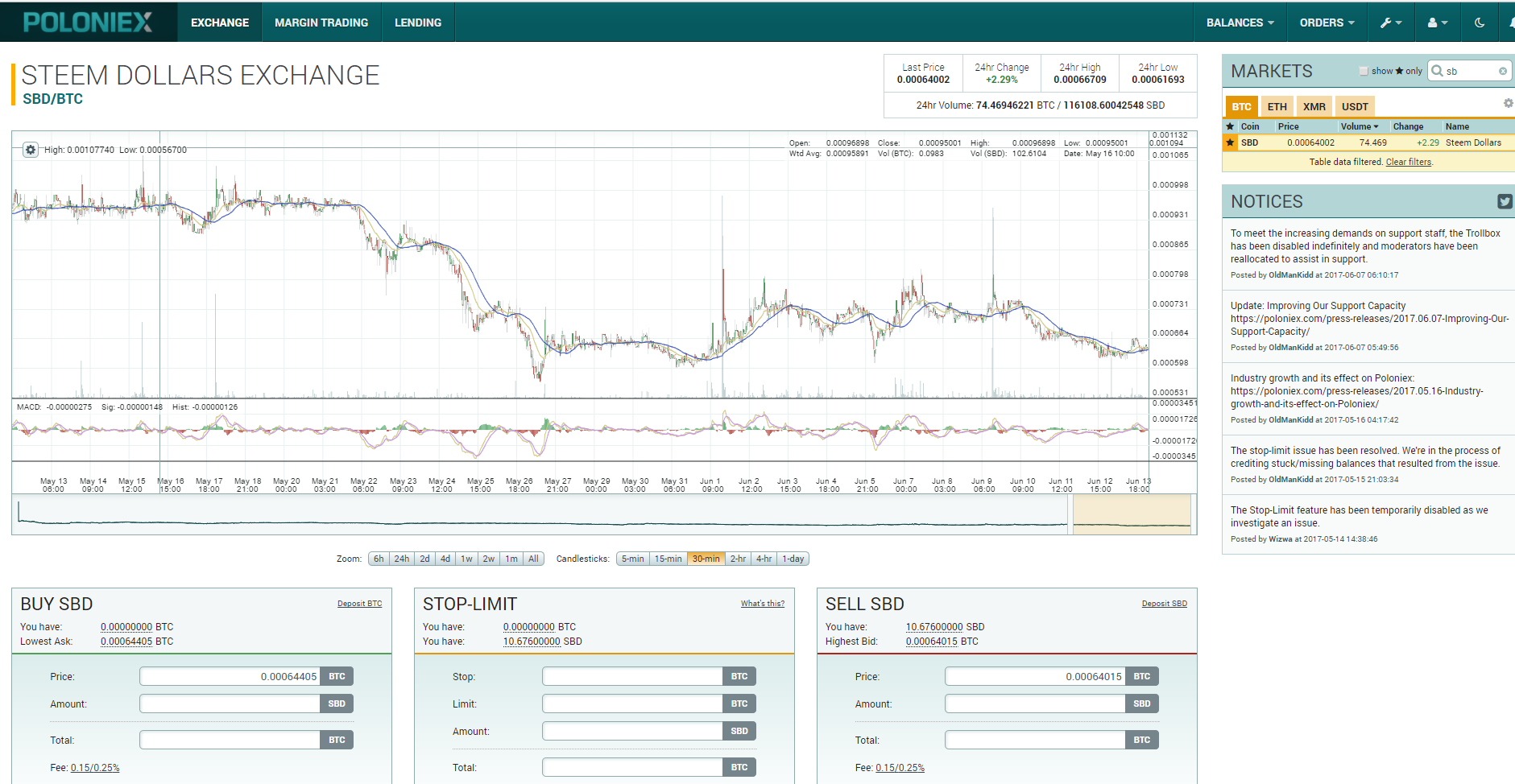Open the Exchange tab

click(x=220, y=23)
